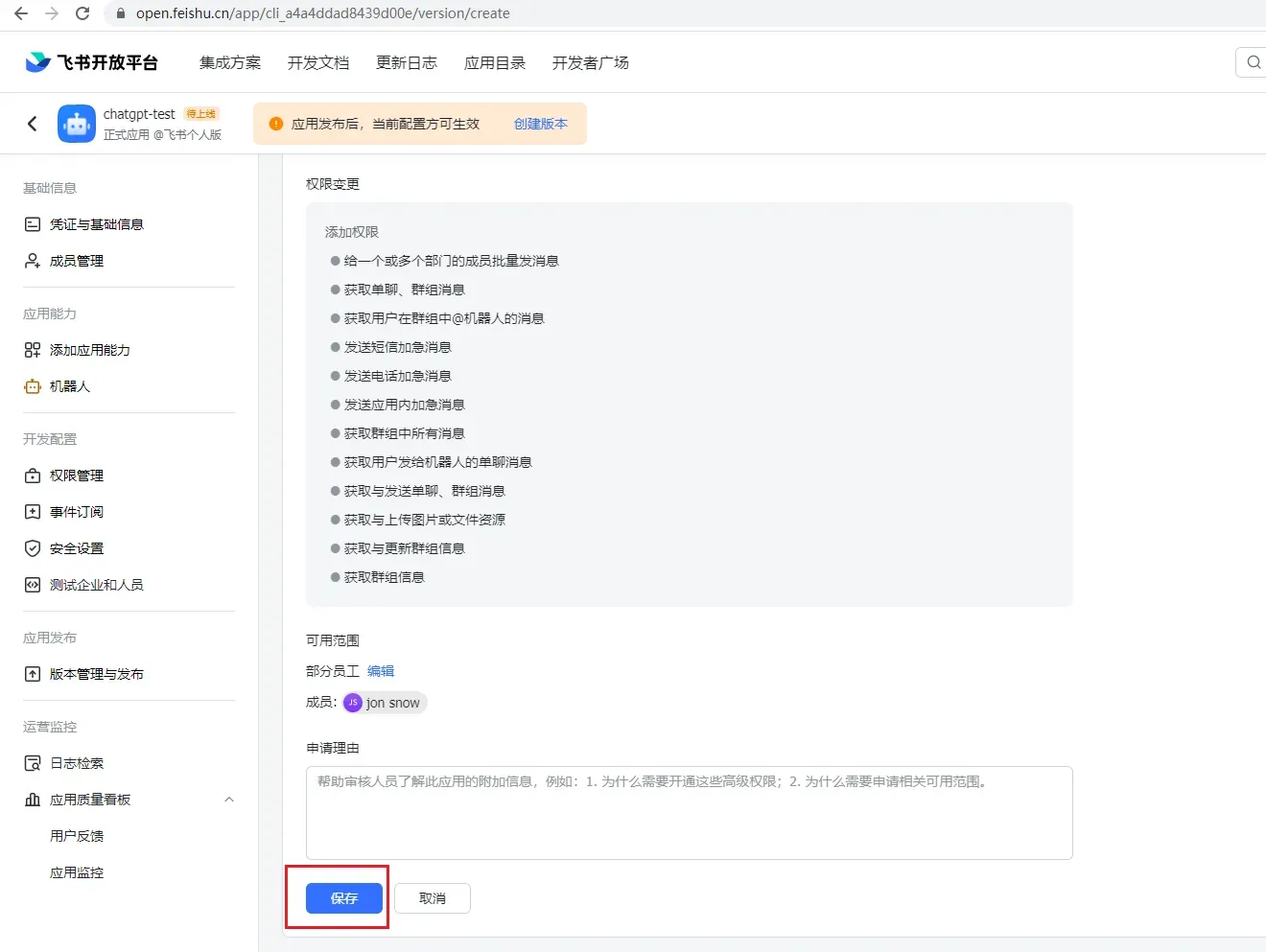Viewport: 1266px width, 952px height.
Task: Open 应用质量看板 in sidebar
Action: coord(90,800)
